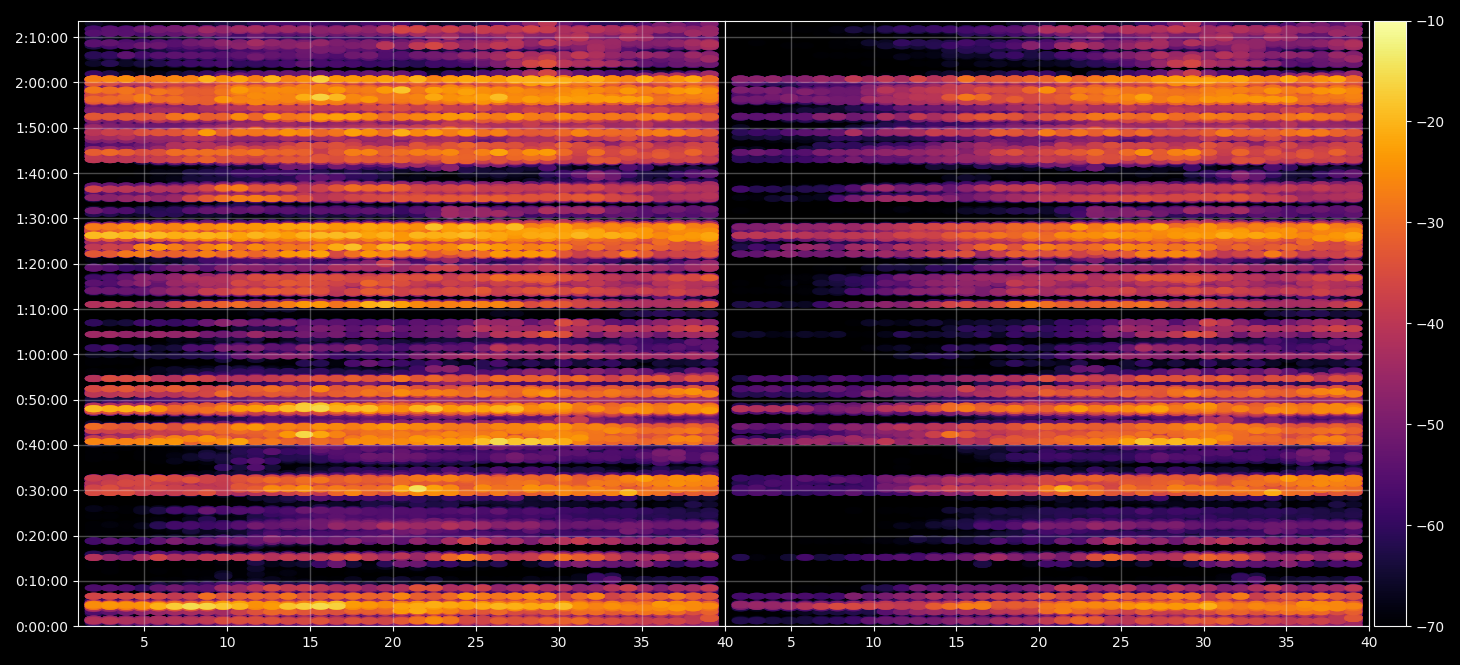Click x-axis label 5 under right heatmap
Viewport: 1460px width, 665px height.
(791, 641)
